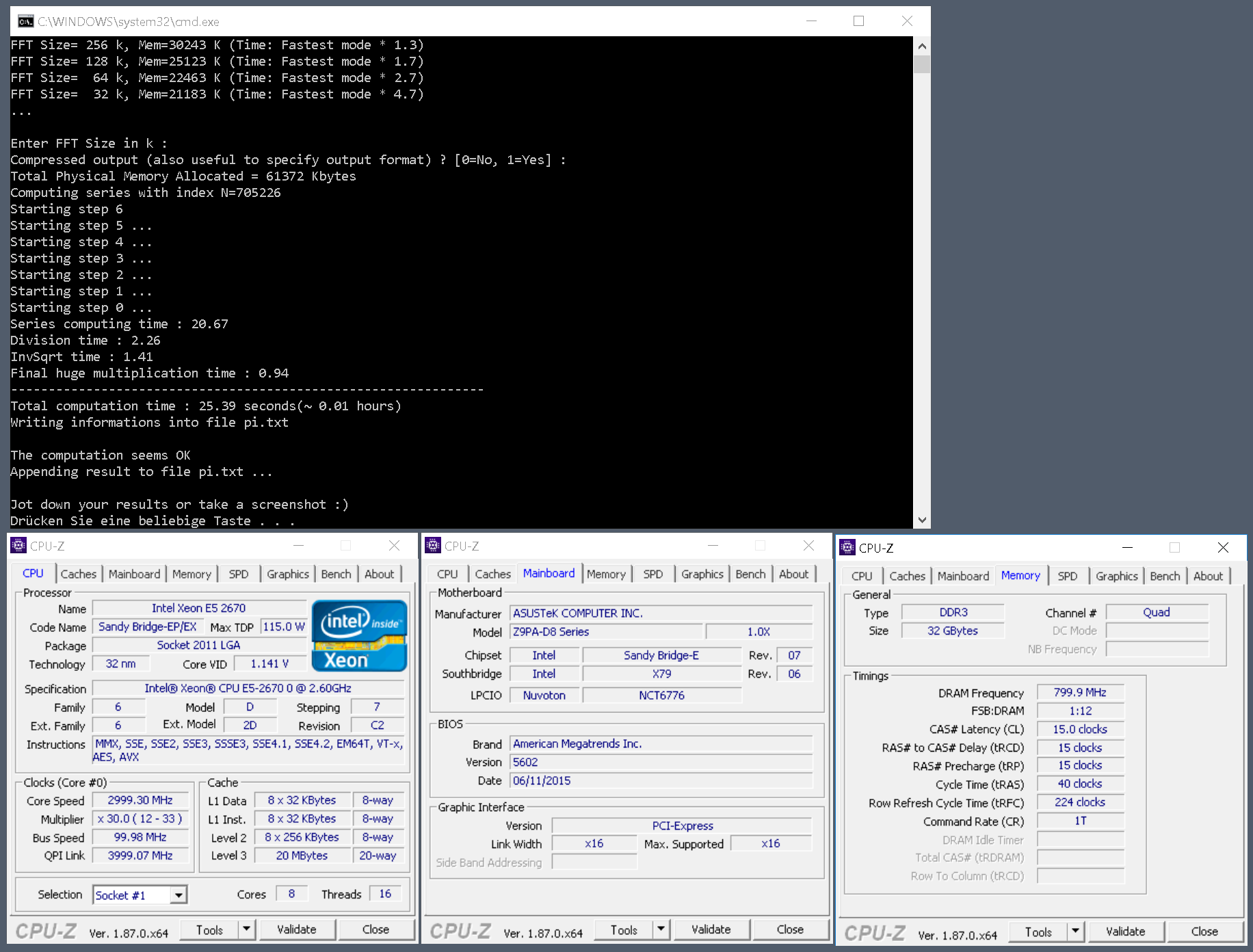1253x952 pixels.
Task: Click the cmd scrollbar thumb
Action: point(922,64)
